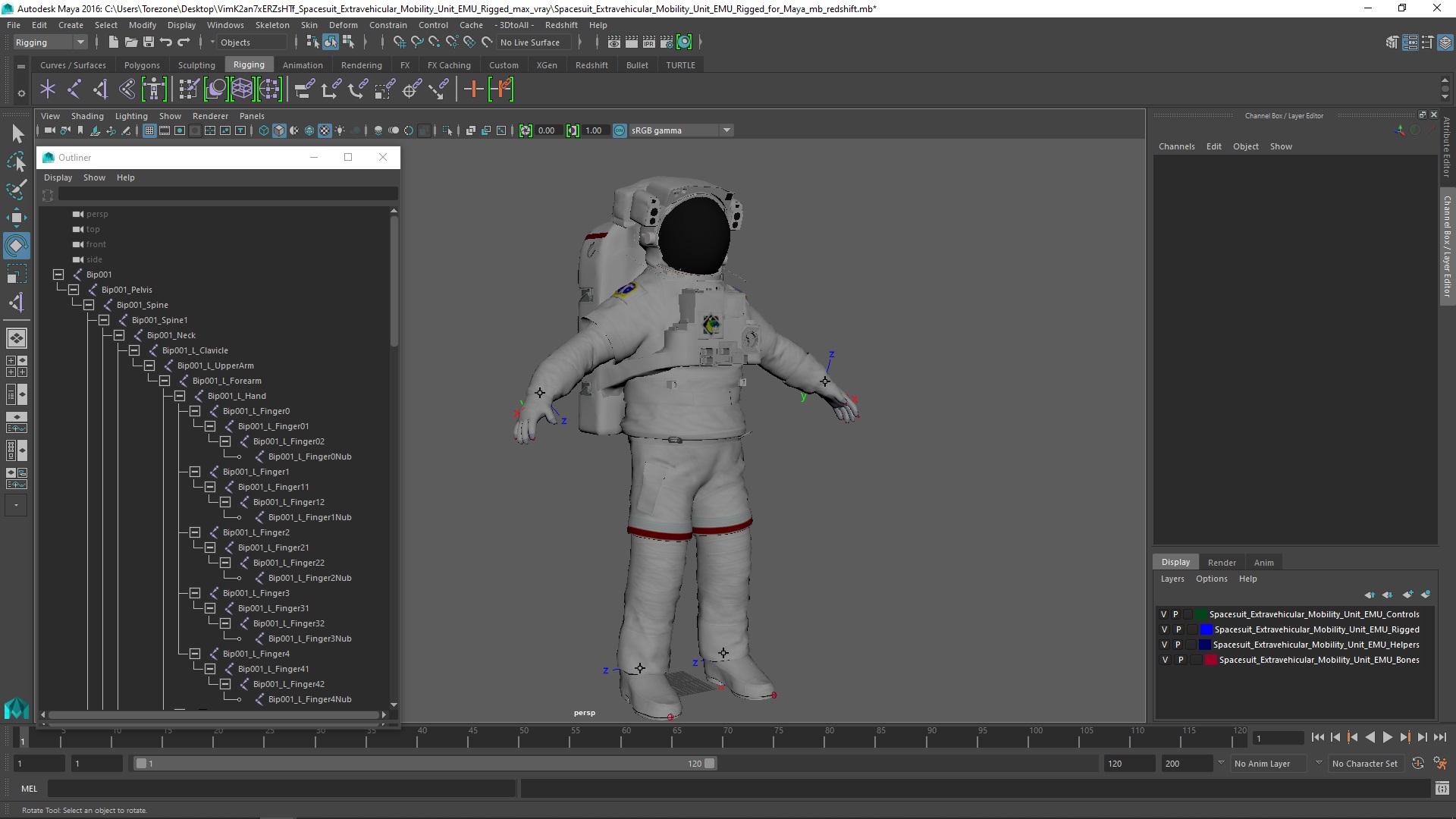Select the Move tool in the toolbox
The width and height of the screenshot is (1456, 819).
coord(16,218)
